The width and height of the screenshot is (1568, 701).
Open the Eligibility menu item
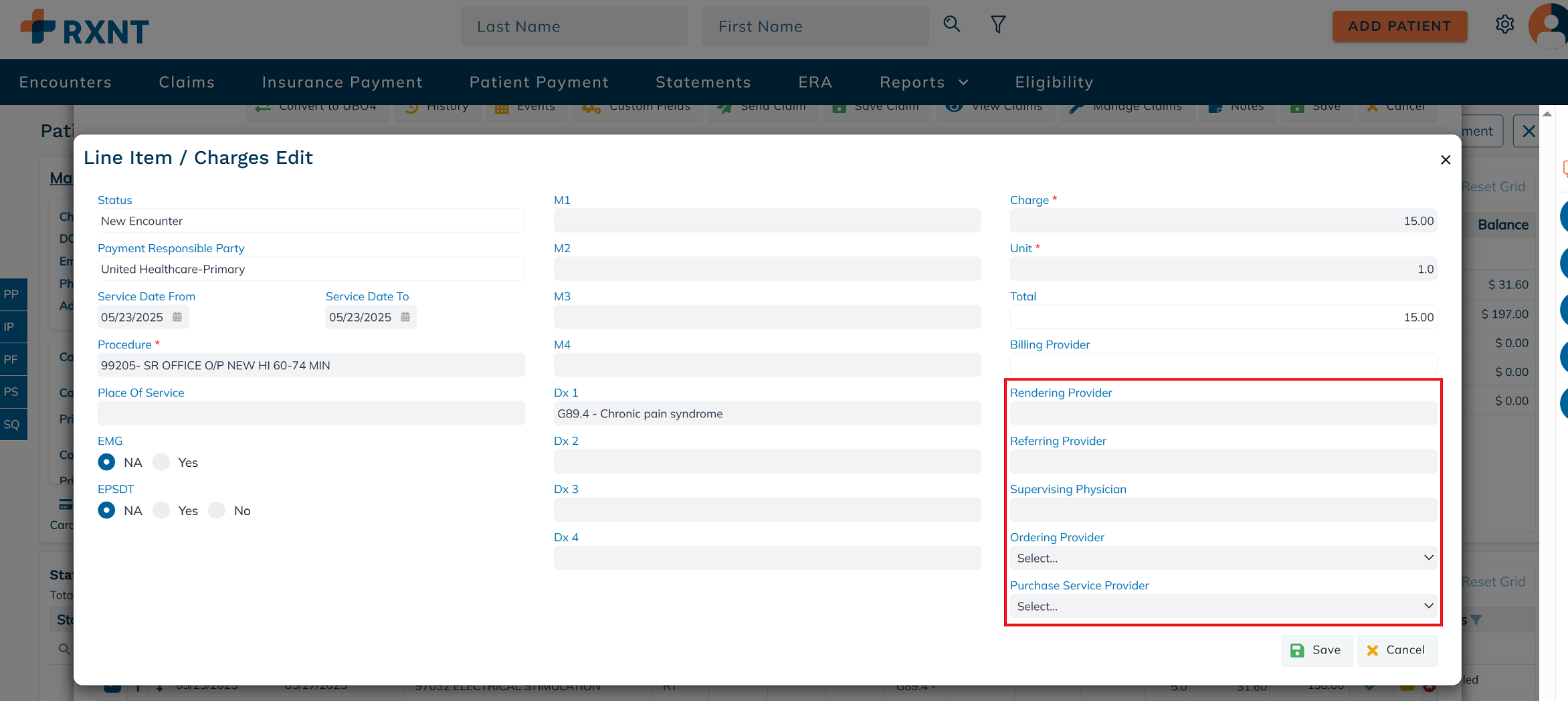1054,82
